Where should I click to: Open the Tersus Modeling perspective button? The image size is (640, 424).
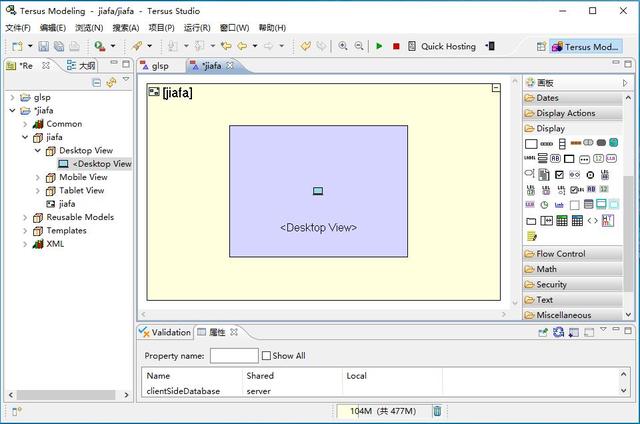[585, 46]
